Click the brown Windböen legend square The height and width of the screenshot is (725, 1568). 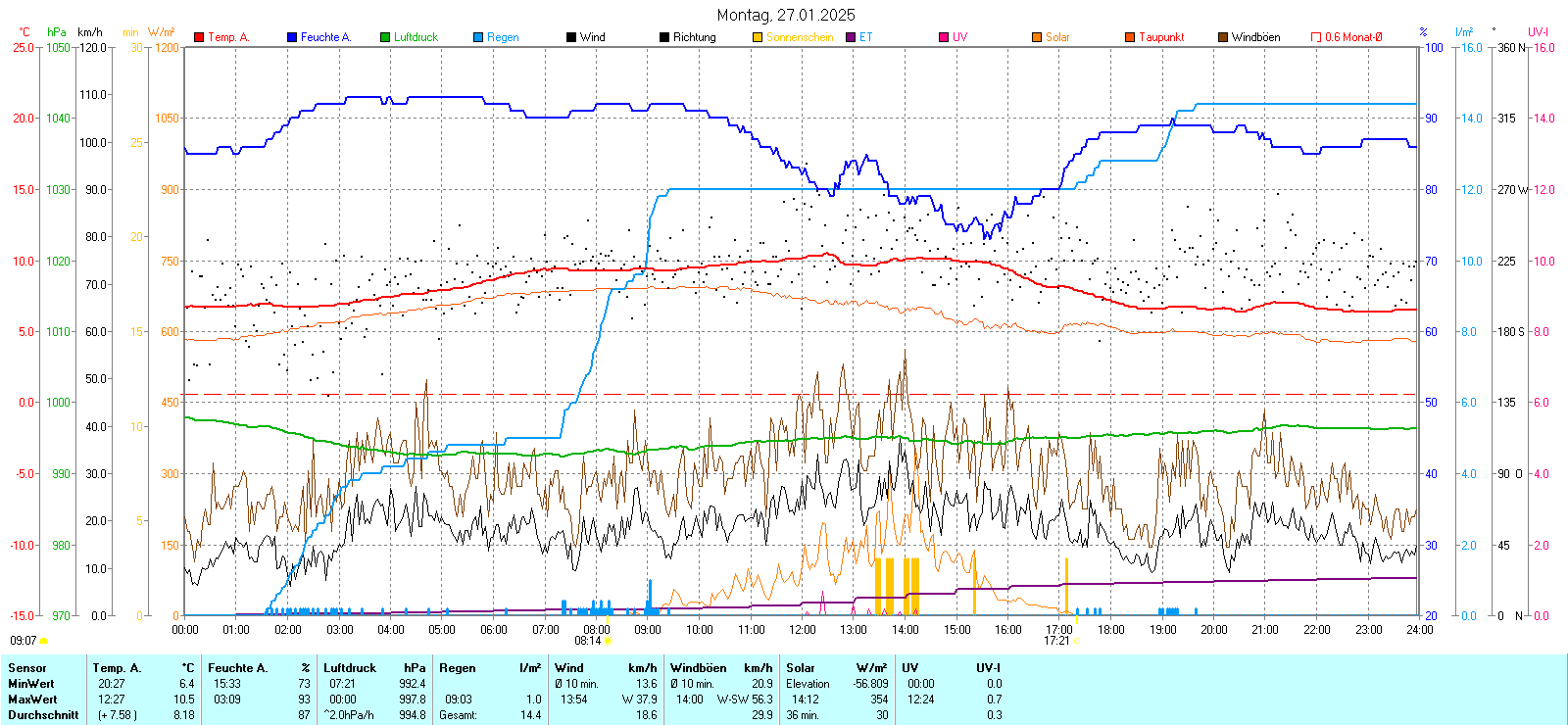click(1223, 37)
